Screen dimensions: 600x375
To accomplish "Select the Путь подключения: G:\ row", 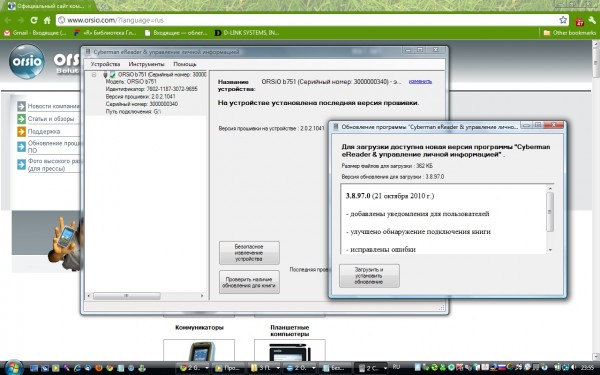I will (x=133, y=111).
